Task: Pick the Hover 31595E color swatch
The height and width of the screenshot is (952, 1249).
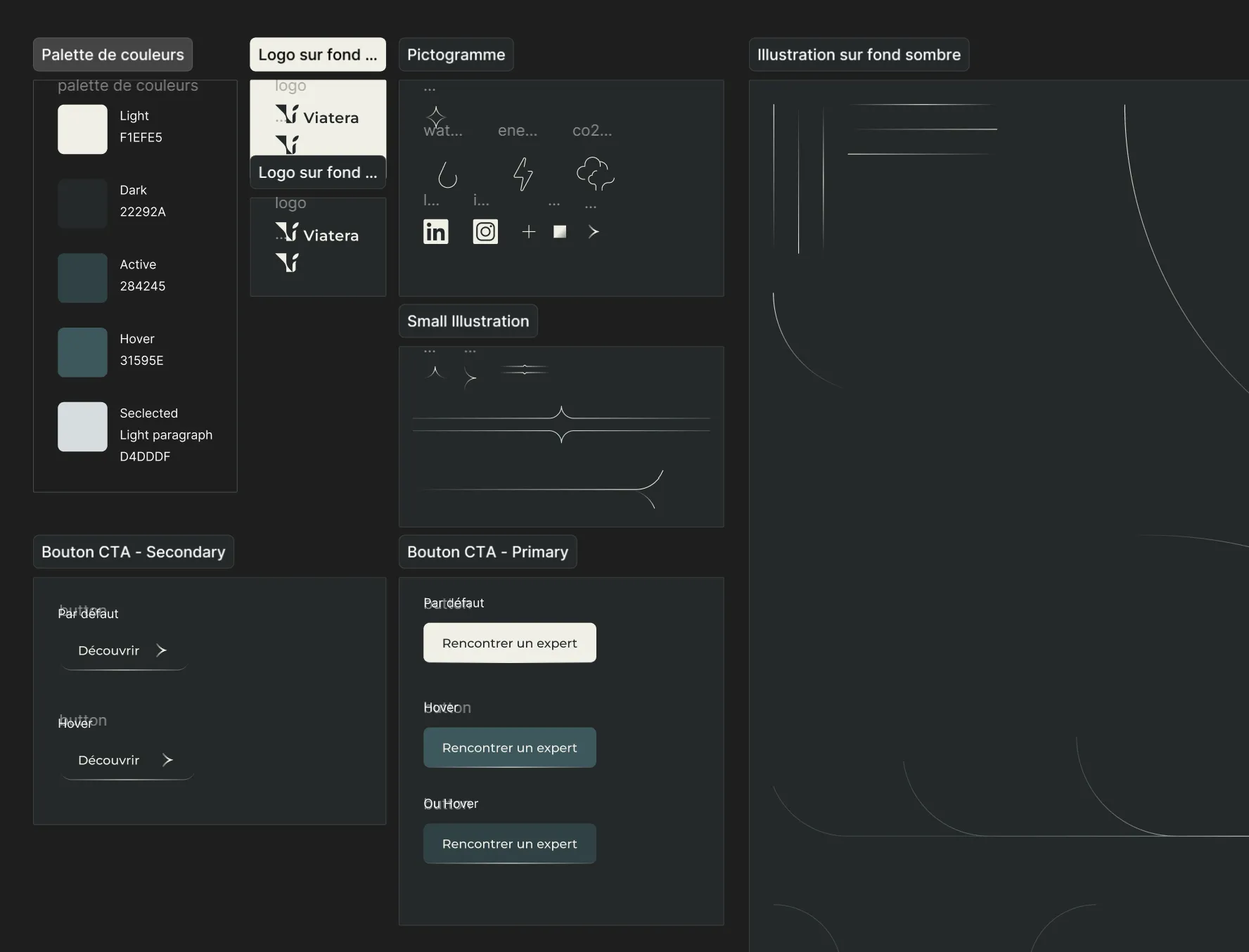Action: (82, 352)
